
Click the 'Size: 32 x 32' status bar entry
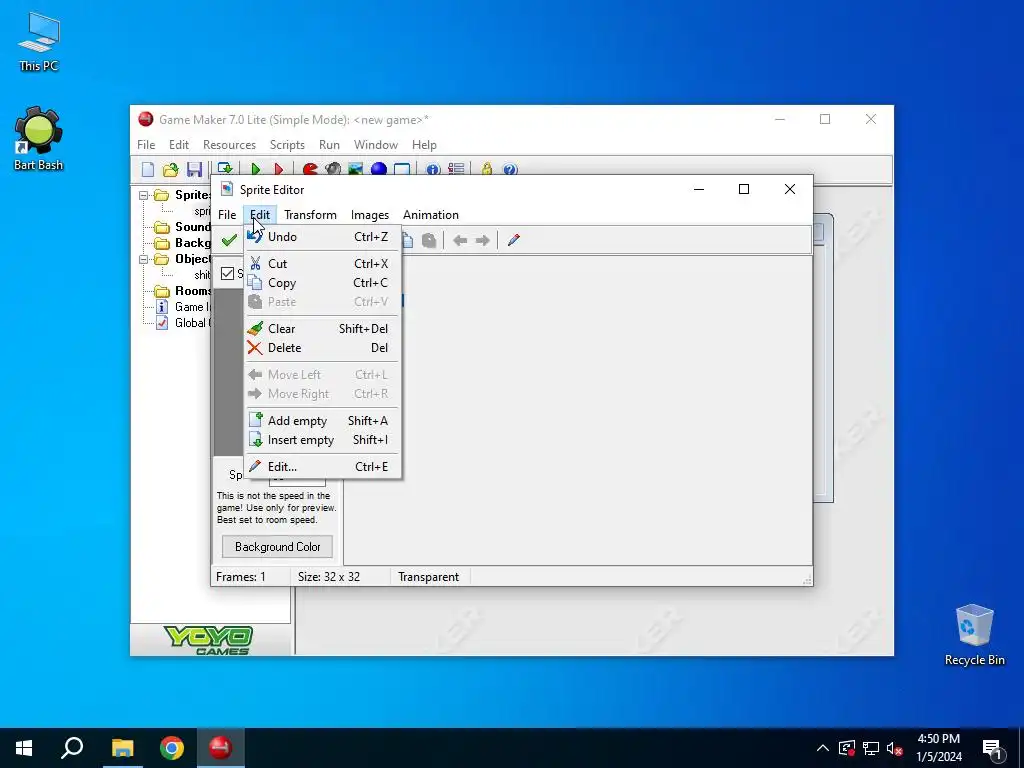coord(328,577)
